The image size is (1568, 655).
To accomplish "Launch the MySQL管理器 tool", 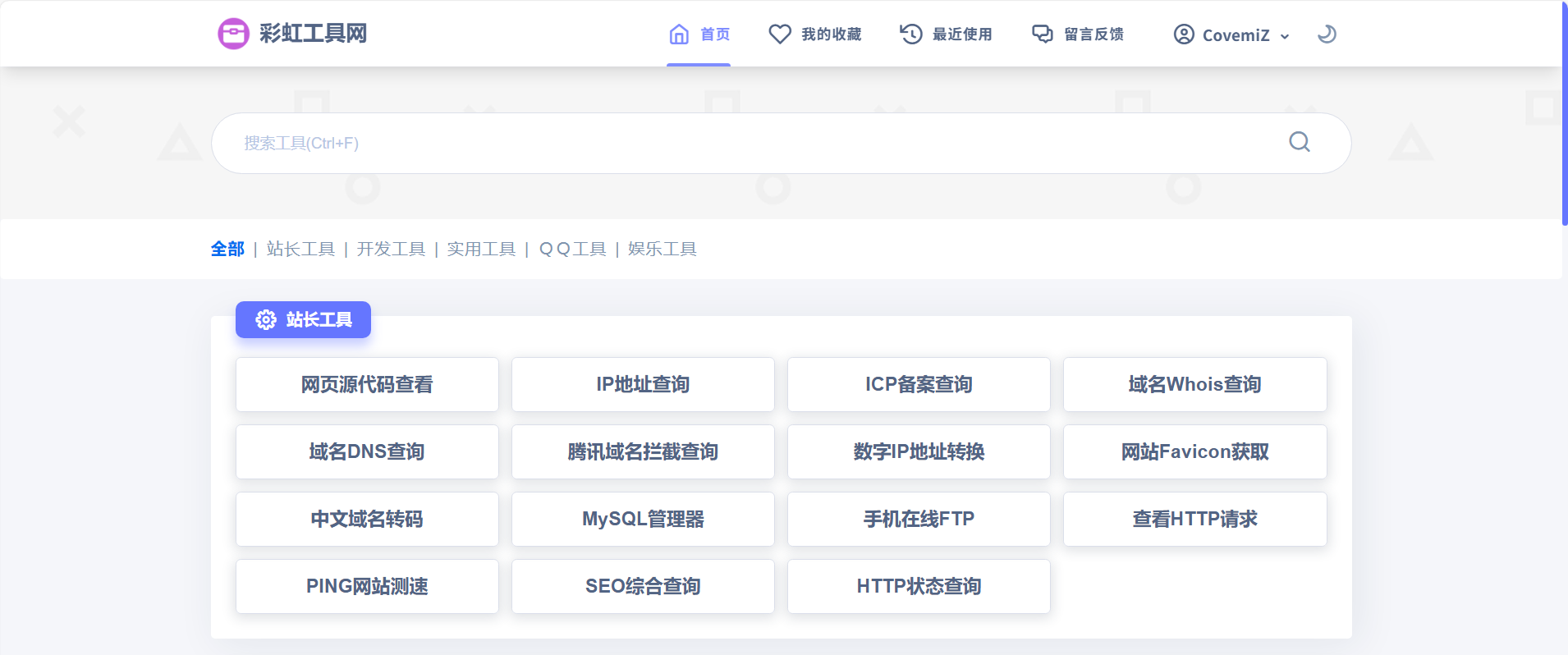I will click(643, 519).
